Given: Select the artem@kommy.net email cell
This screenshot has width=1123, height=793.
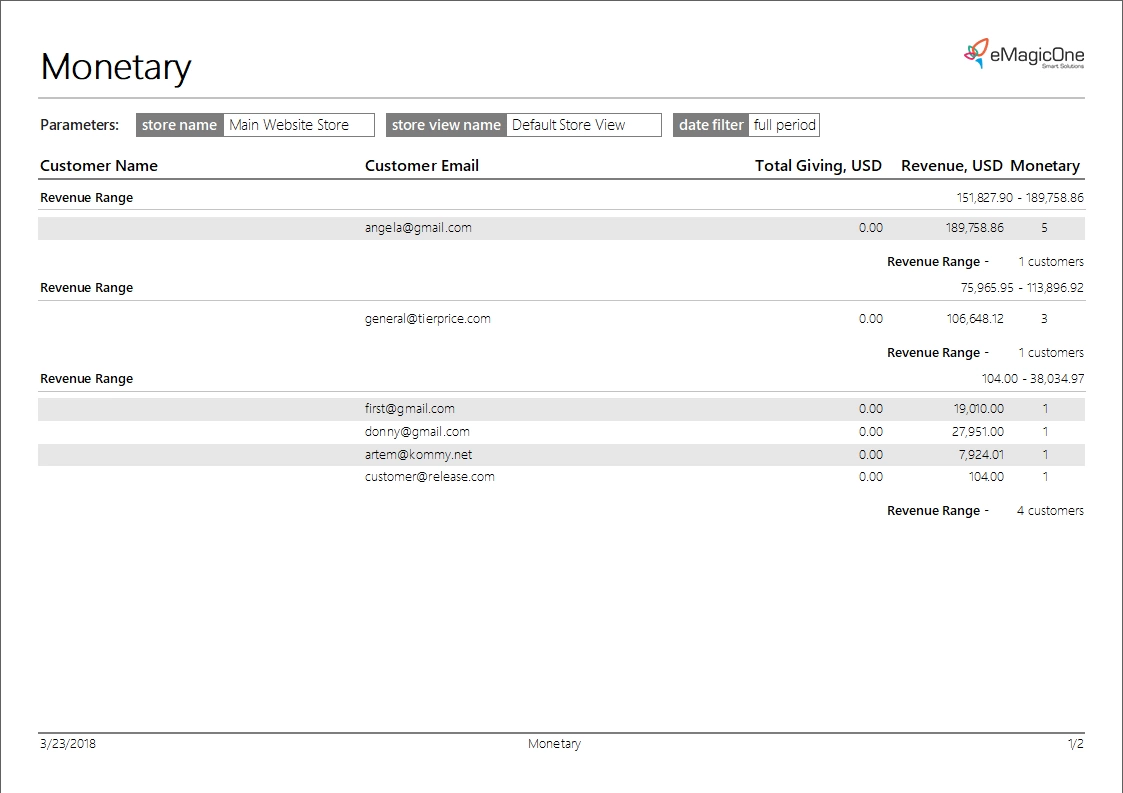Looking at the screenshot, I should (418, 454).
